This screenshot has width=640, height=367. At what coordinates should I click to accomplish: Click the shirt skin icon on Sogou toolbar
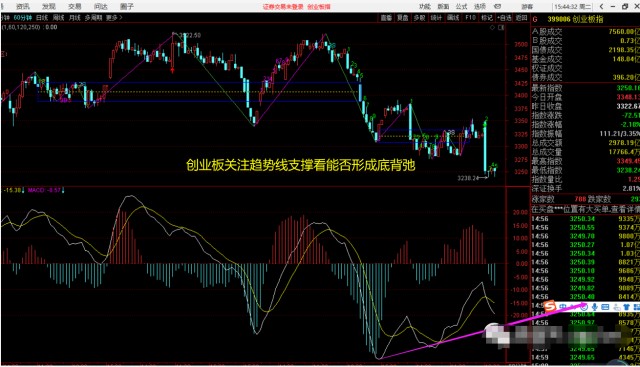click(x=626, y=307)
